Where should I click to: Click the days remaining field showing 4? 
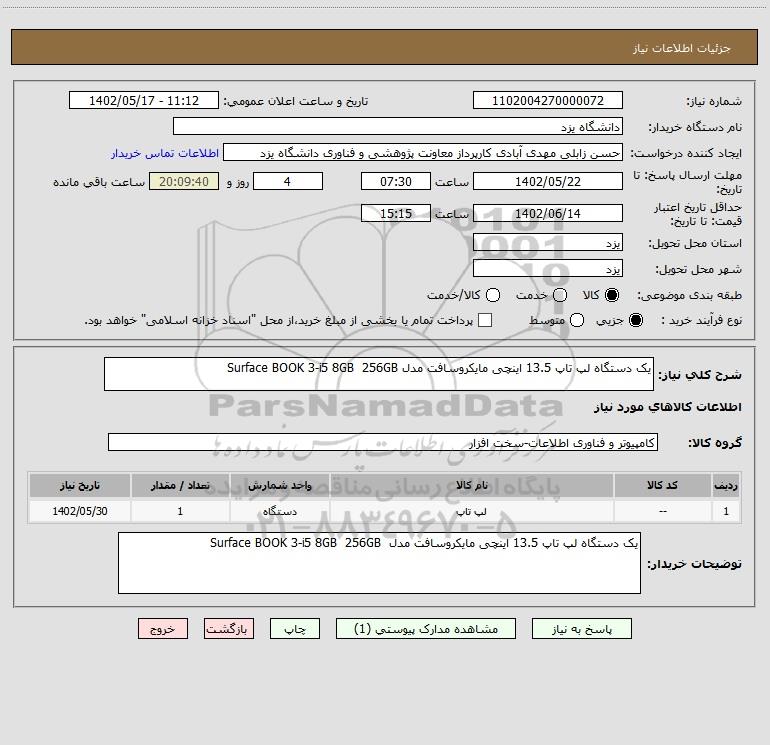click(288, 181)
